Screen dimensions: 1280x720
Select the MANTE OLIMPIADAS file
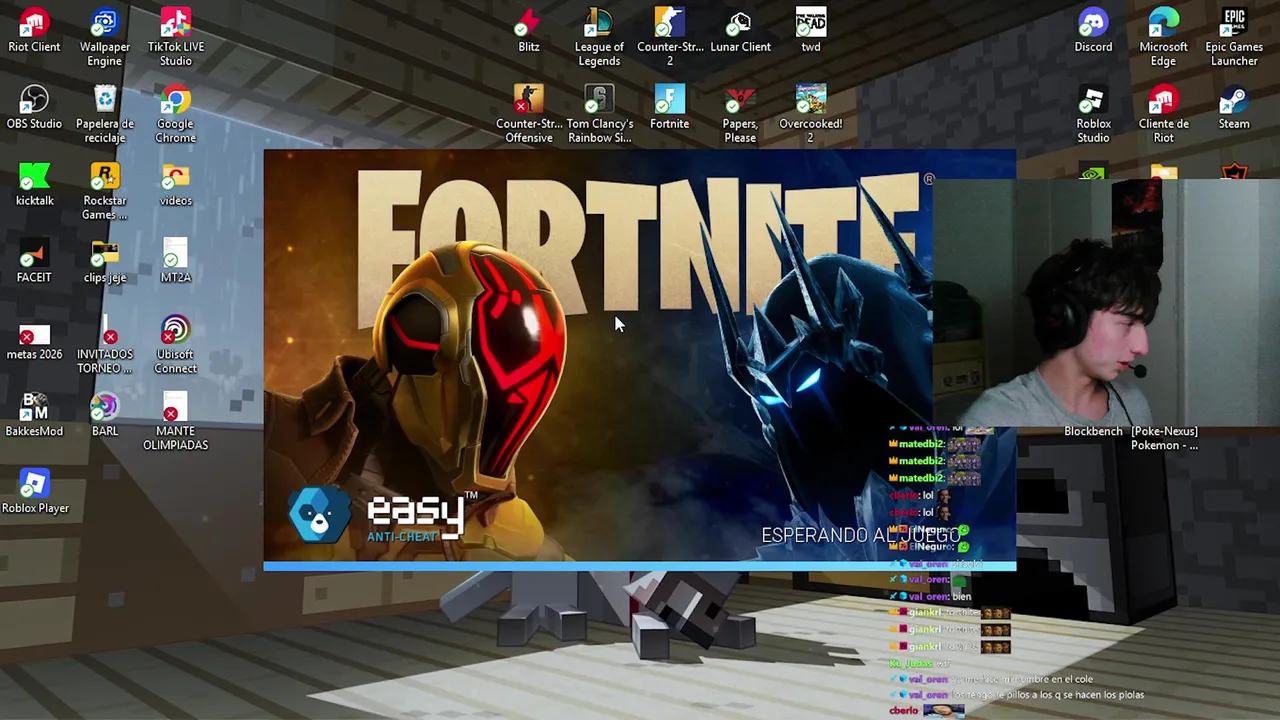pos(175,423)
